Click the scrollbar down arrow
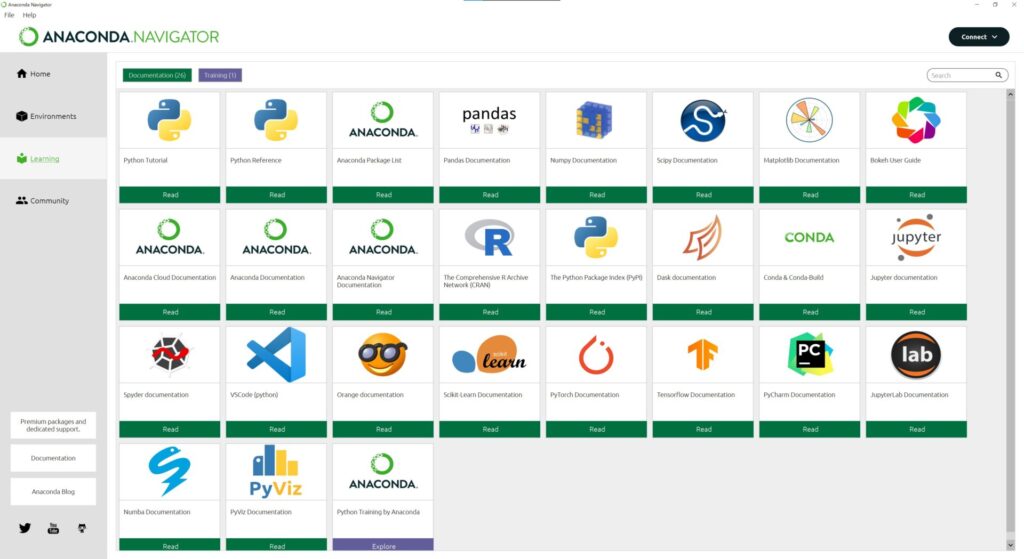1024x559 pixels. coord(1010,544)
